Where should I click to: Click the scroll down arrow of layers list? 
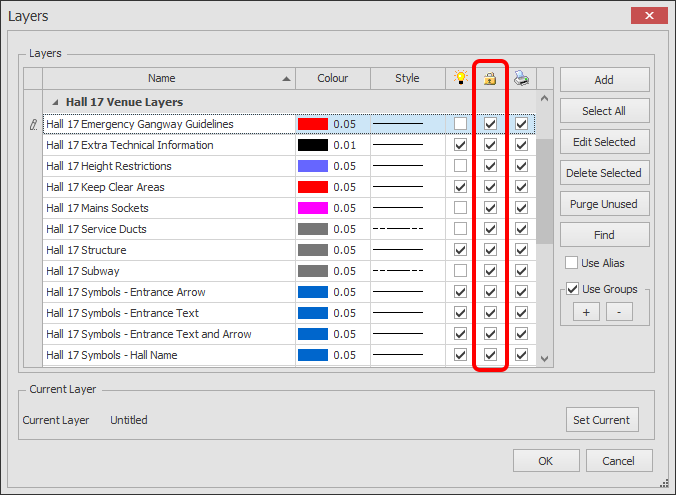pyautogui.click(x=545, y=359)
